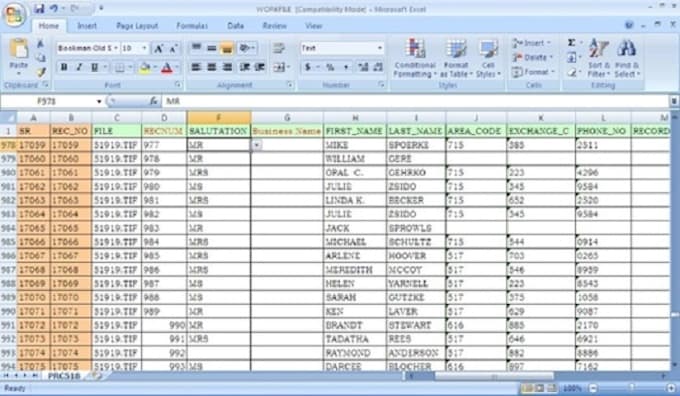Click the Office button logo
The image size is (680, 396).
[x=14, y=14]
